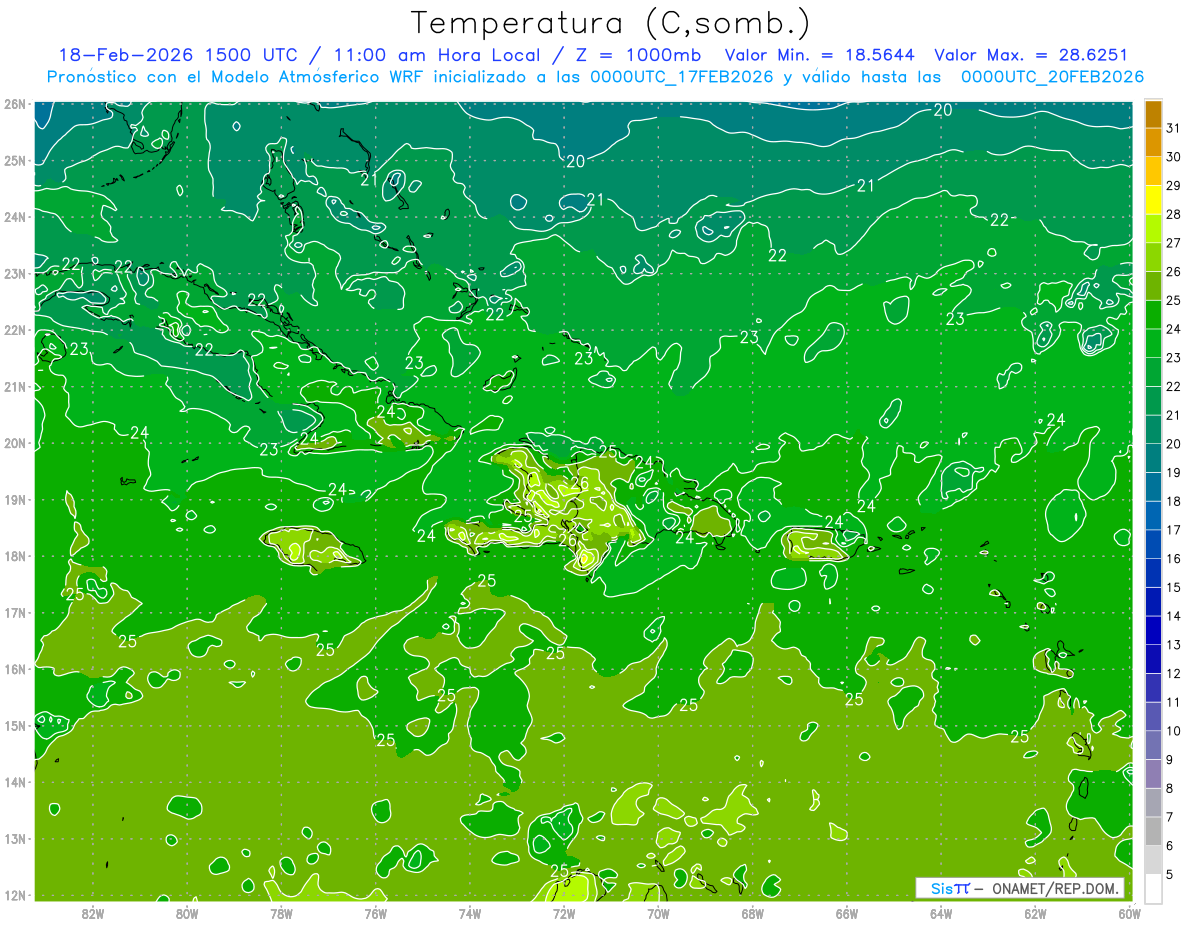
Task: Click the colorbar swatch between 29 and 30
Action: 1153,171
